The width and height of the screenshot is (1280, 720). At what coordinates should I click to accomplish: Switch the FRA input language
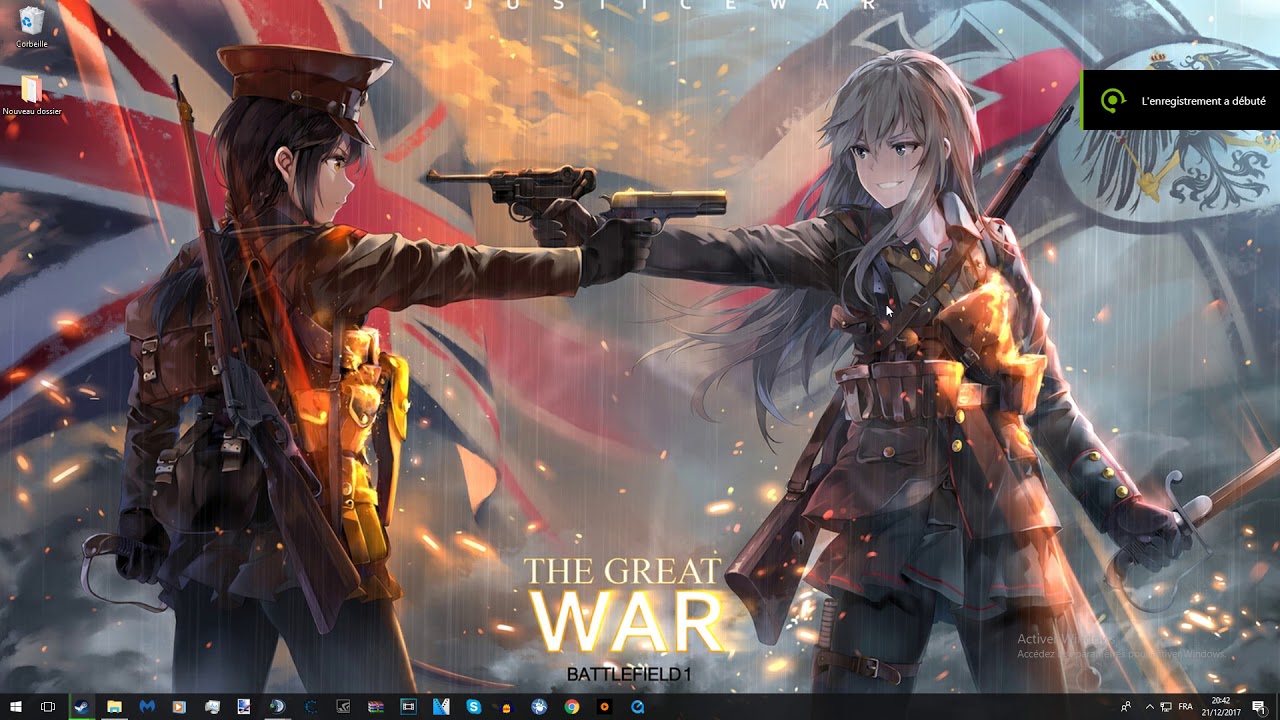pyautogui.click(x=1186, y=706)
